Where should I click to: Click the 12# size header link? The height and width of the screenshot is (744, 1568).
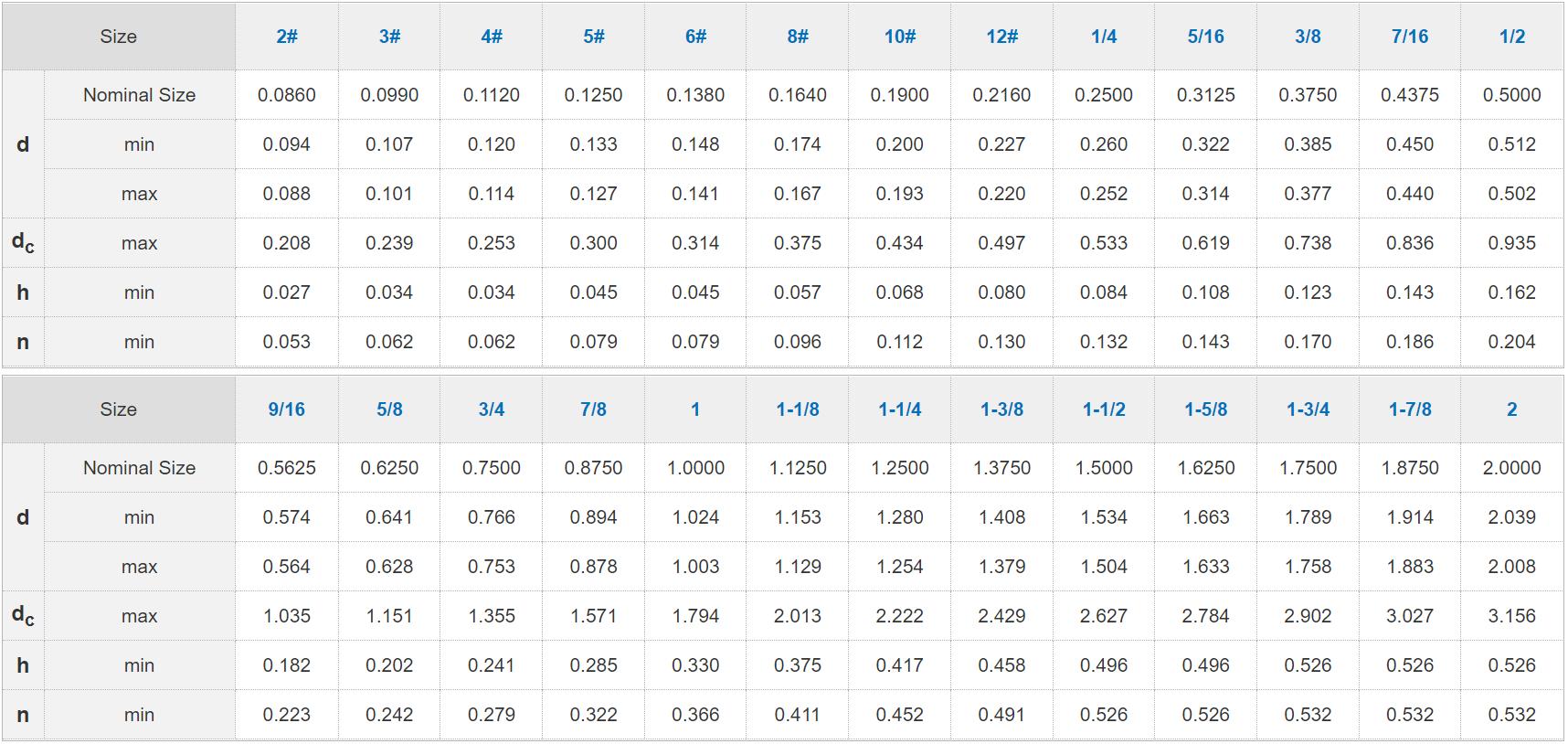click(1002, 37)
